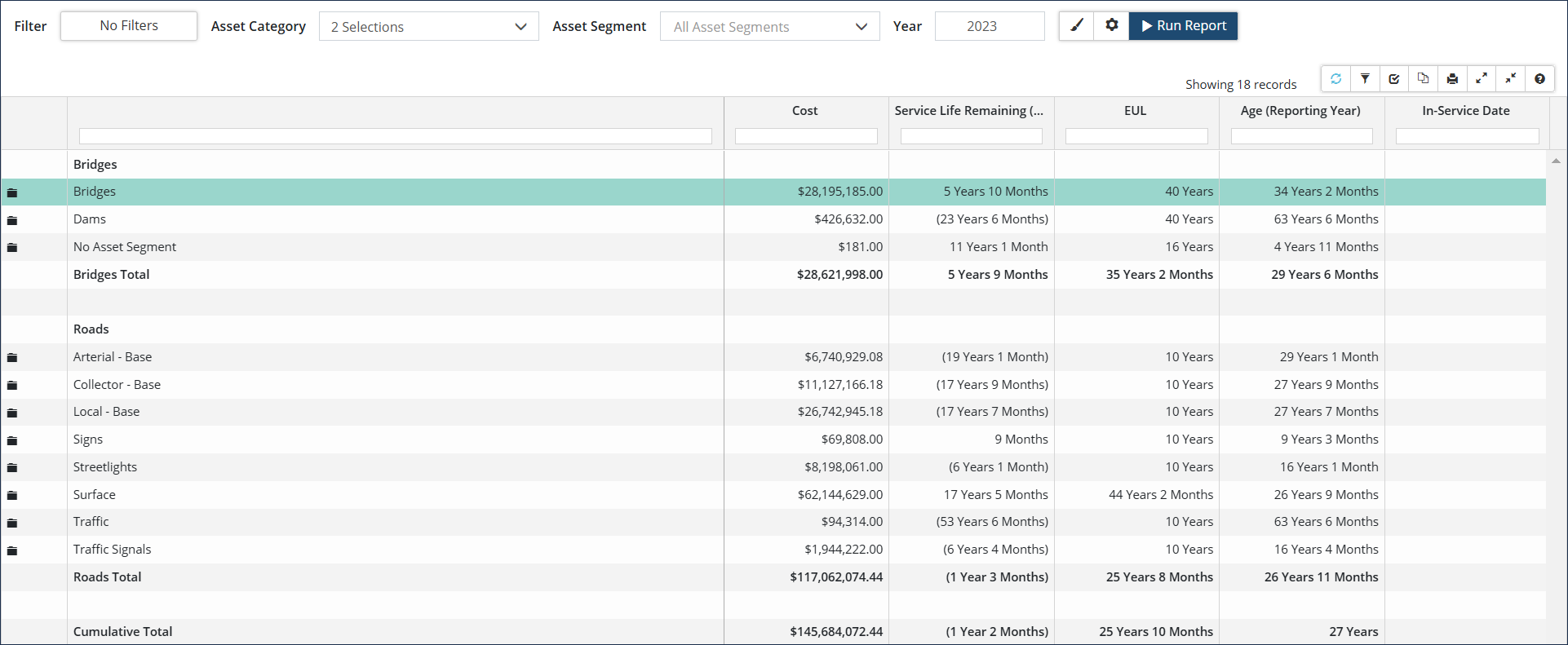Open help via the question mark icon
Image resolution: width=1568 pixels, height=645 pixels.
[x=1539, y=79]
